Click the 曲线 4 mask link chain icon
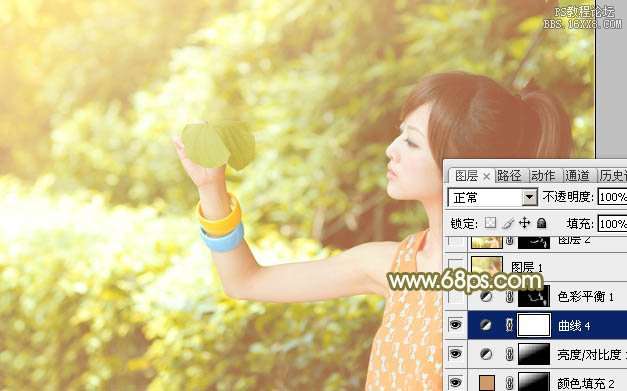 509,325
